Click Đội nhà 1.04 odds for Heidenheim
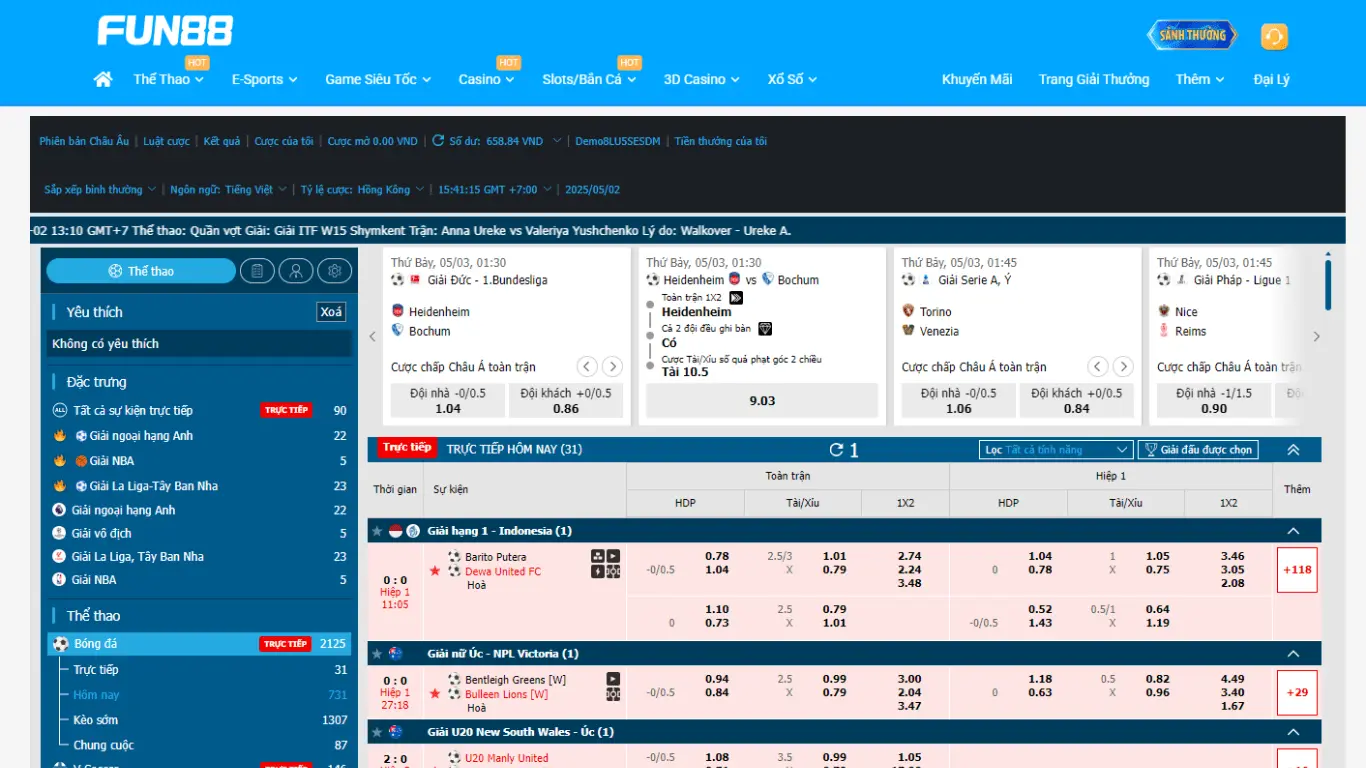The height and width of the screenshot is (768, 1366). pyautogui.click(x=448, y=401)
